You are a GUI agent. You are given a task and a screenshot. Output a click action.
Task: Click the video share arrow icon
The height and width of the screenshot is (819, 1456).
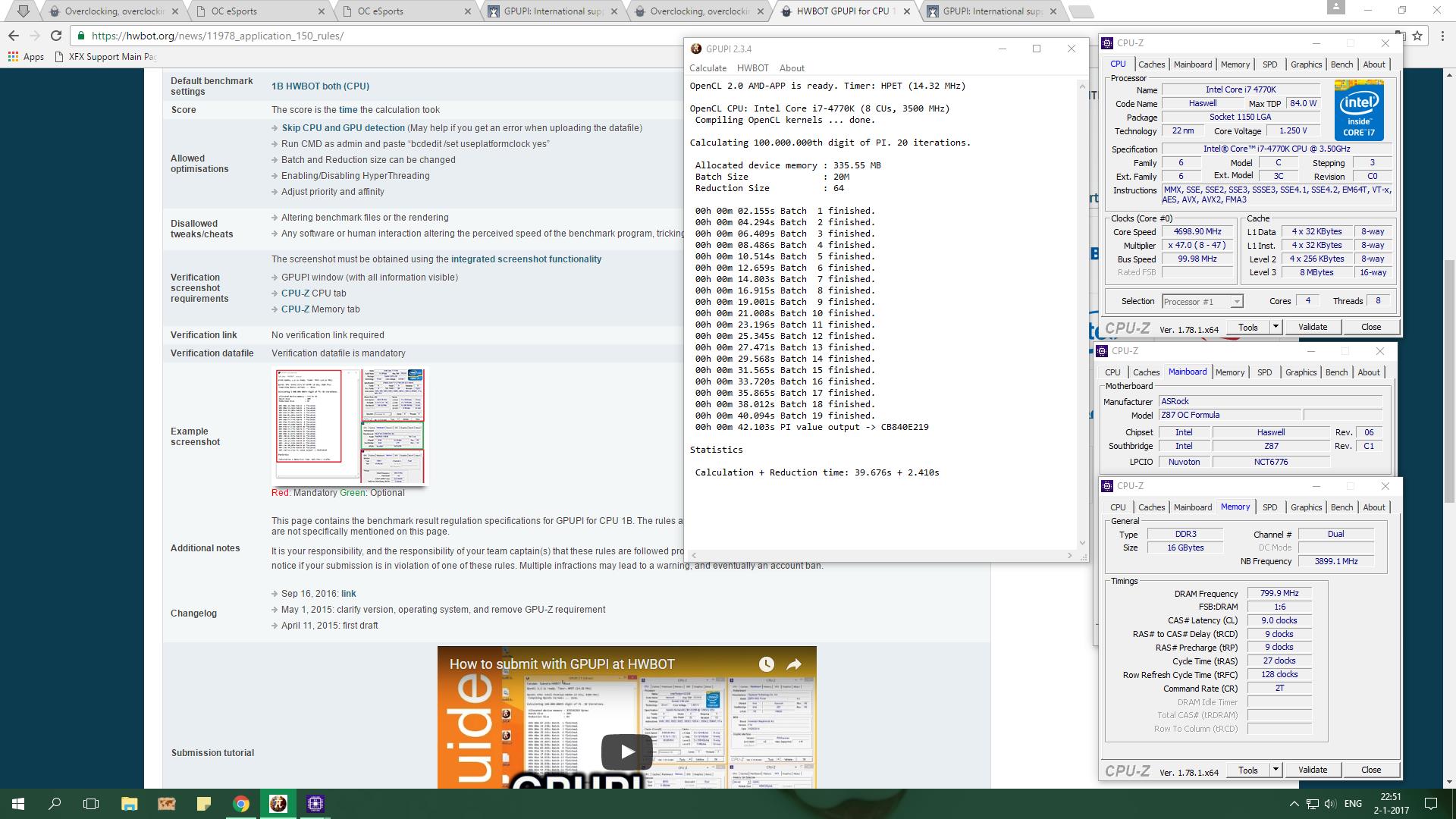point(794,664)
